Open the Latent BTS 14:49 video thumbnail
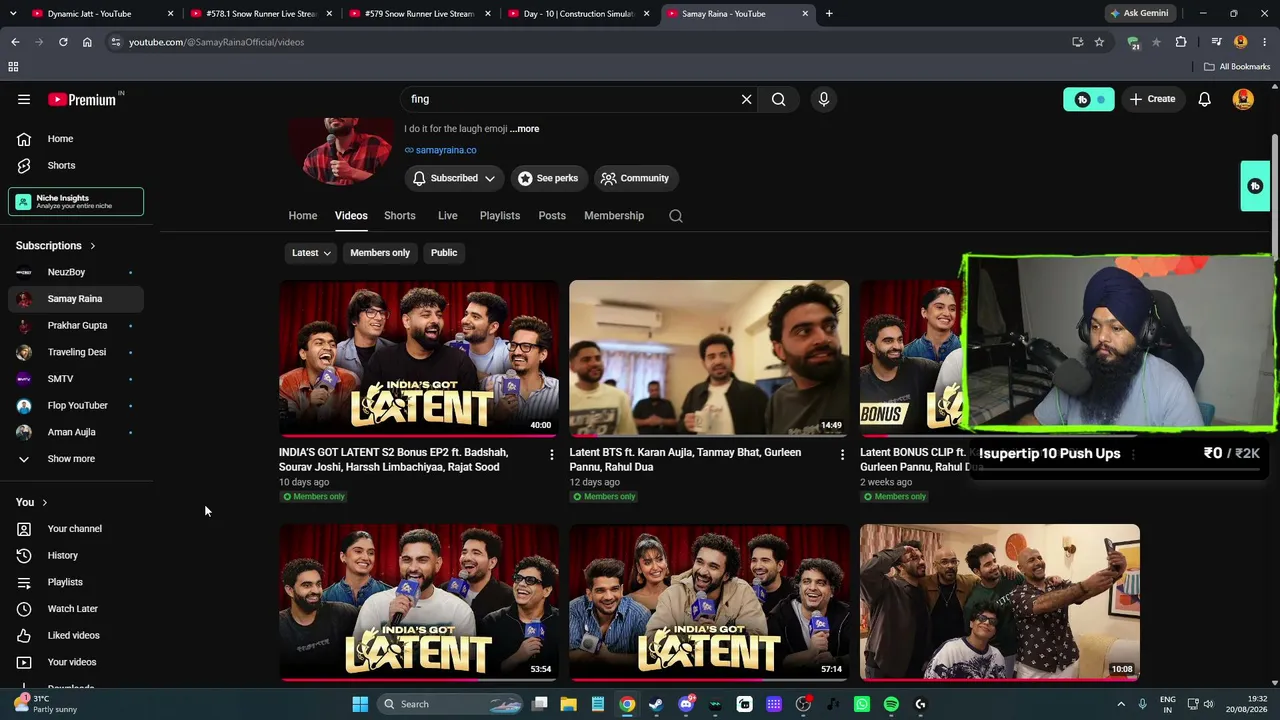Screen dimensions: 1280x720 point(709,358)
